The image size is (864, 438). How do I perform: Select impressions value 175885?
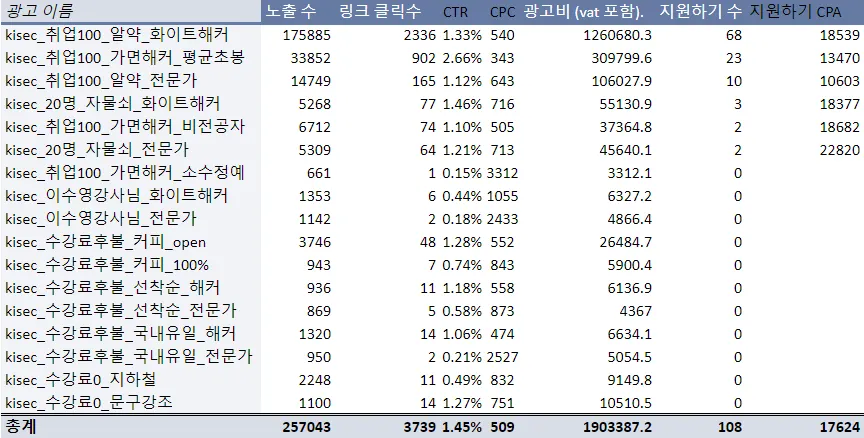[x=307, y=35]
